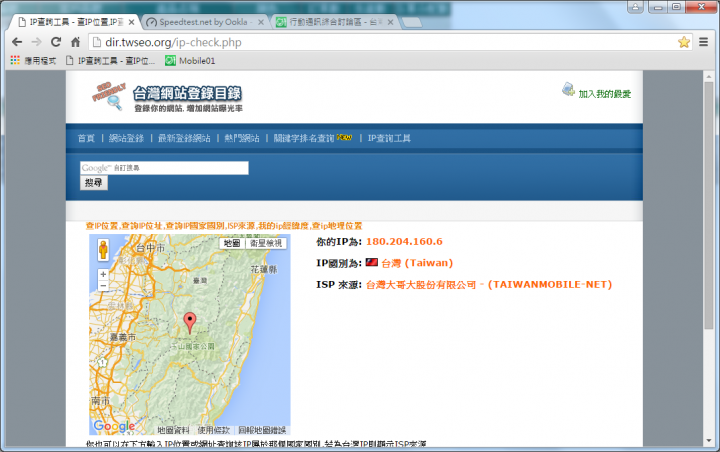This screenshot has width=720, height=452.
Task: Click the red location pin on map
Action: 190,323
